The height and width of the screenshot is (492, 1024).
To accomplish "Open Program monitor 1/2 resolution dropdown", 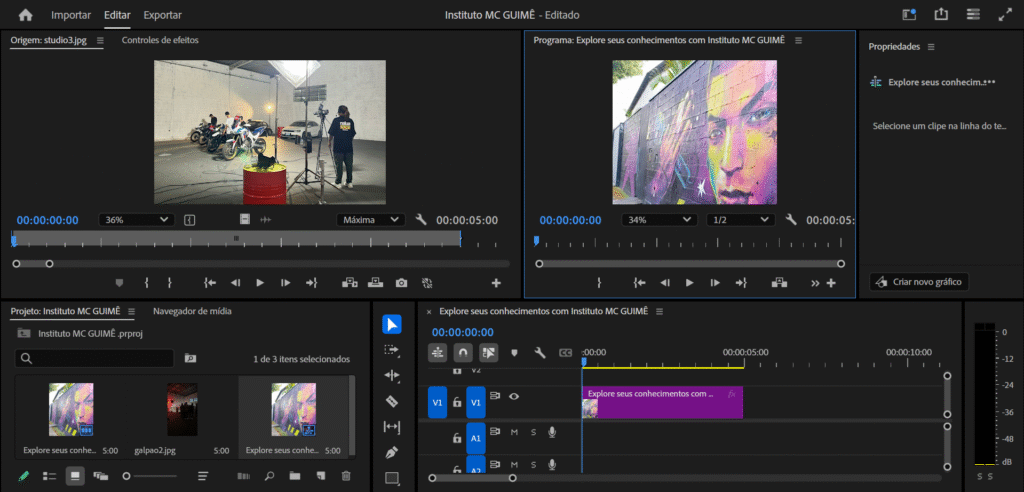I will pyautogui.click(x=741, y=220).
